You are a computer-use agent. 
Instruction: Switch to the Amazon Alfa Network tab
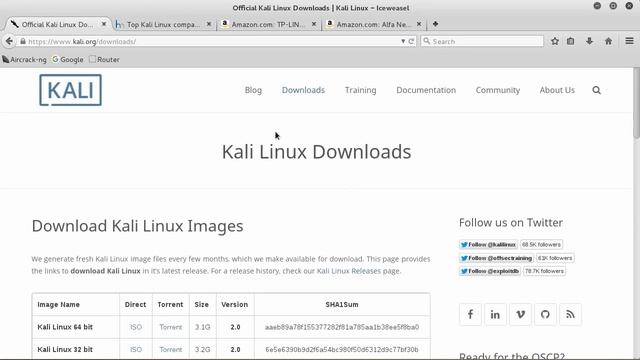373,24
